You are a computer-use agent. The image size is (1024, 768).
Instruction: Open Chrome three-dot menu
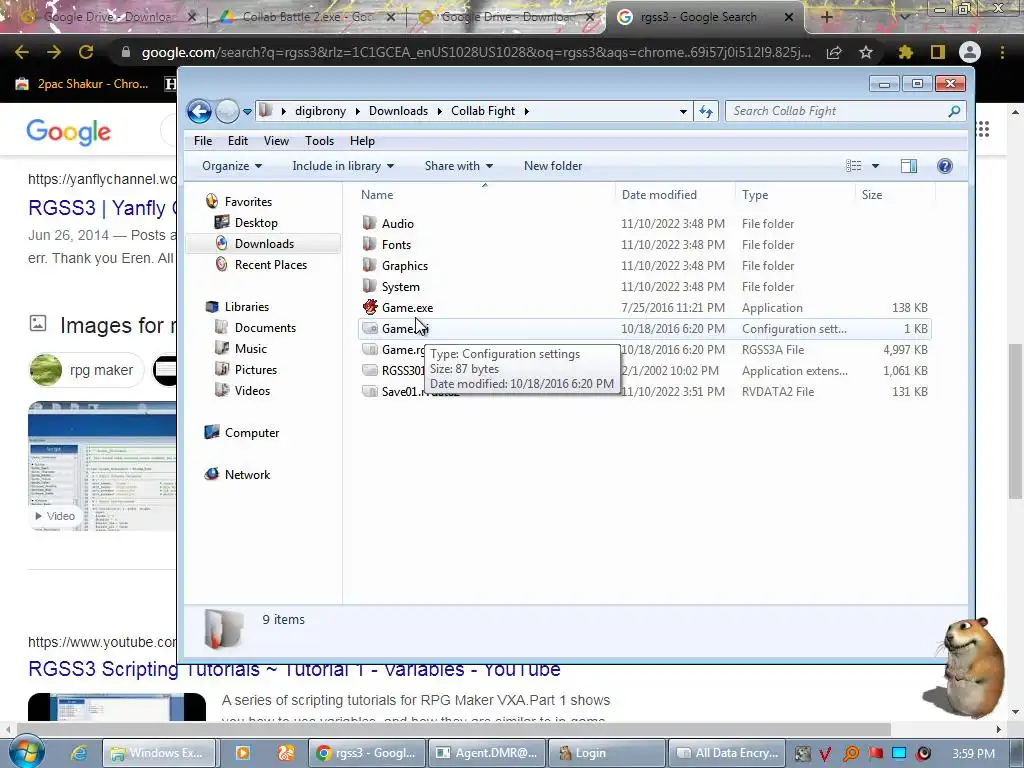(x=1002, y=52)
